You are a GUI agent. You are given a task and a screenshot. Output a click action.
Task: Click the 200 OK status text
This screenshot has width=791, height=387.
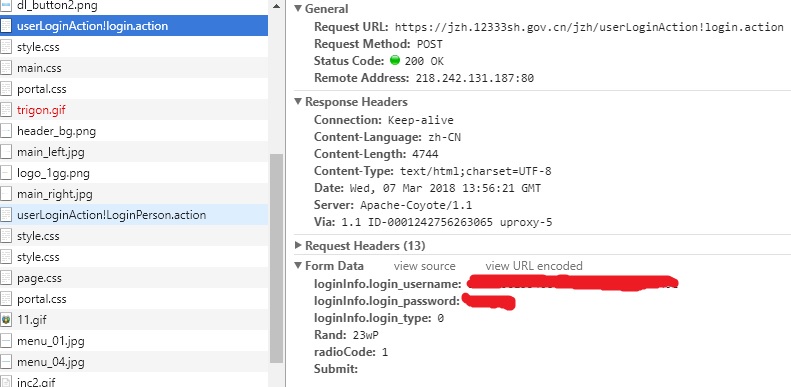point(424,61)
